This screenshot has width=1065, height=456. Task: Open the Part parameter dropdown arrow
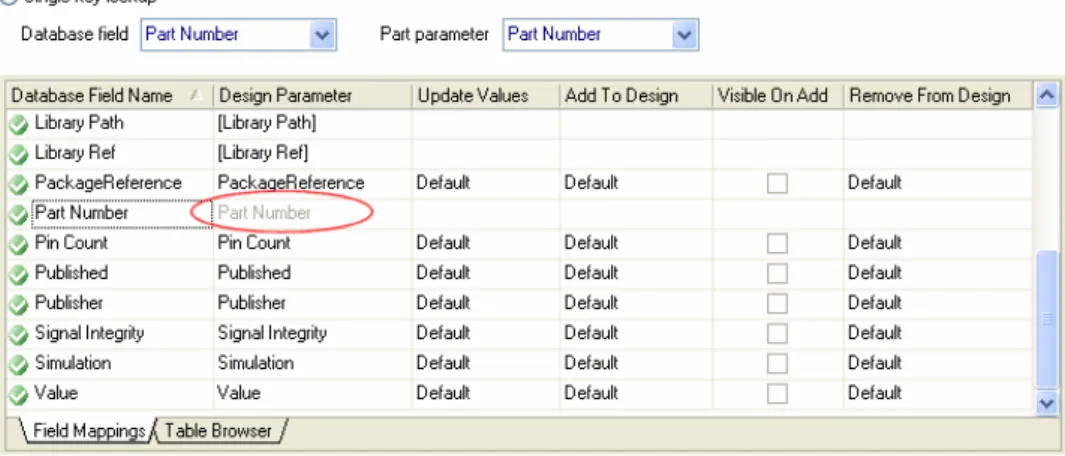click(684, 35)
